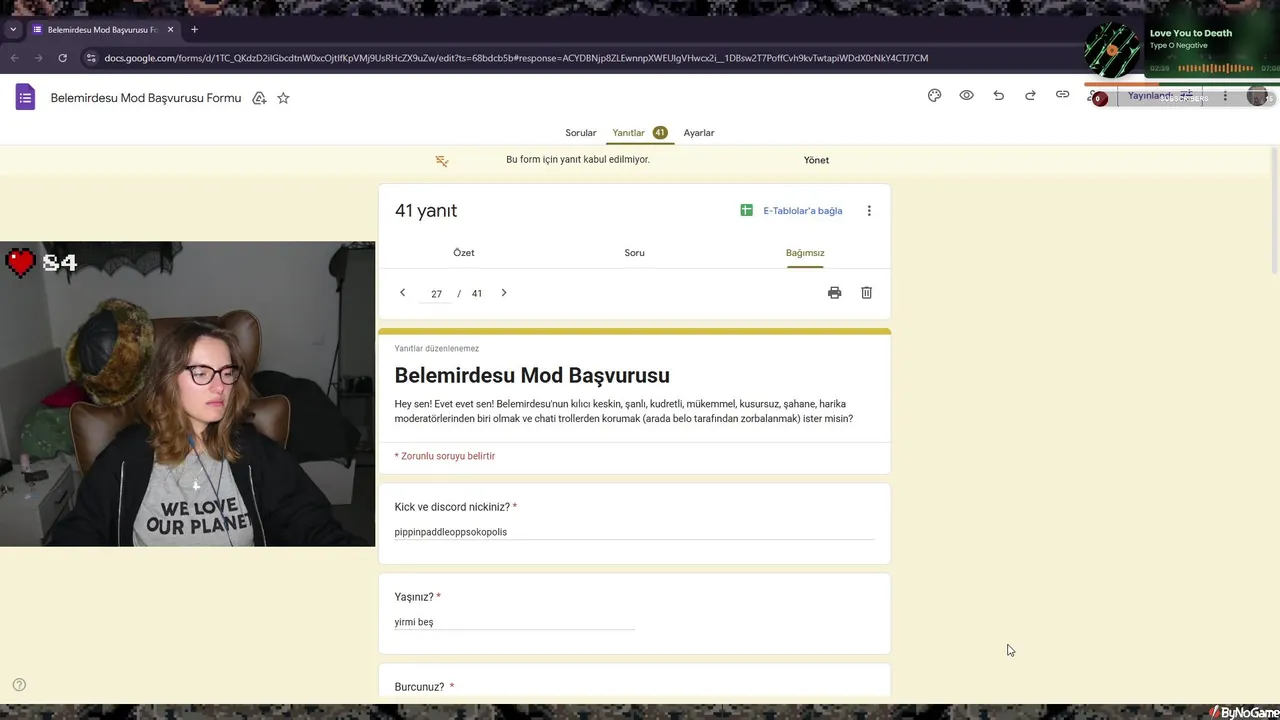Open the site information icon in address bar

[x=91, y=58]
